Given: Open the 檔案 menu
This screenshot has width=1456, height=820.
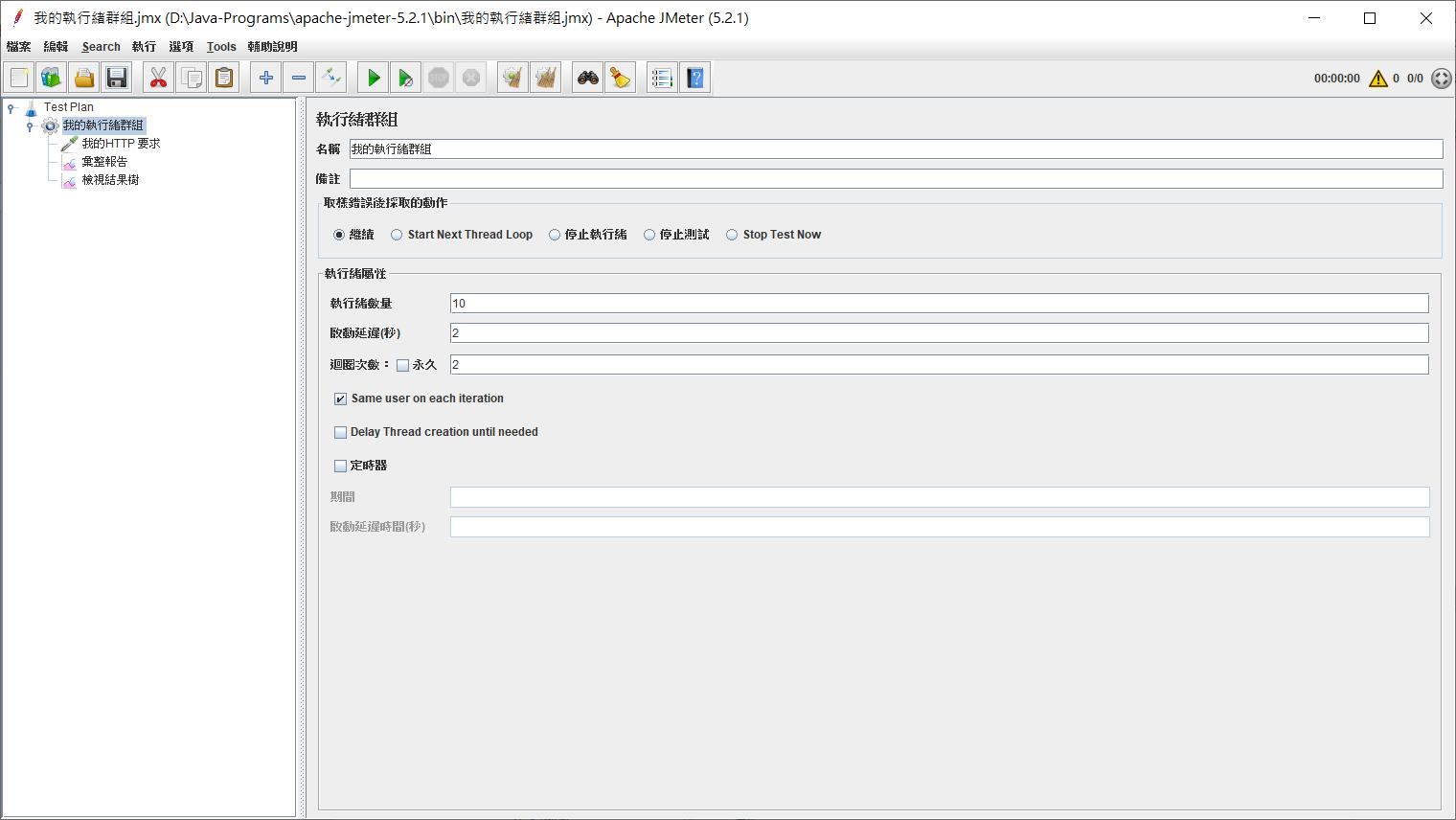Looking at the screenshot, I should pos(18,46).
